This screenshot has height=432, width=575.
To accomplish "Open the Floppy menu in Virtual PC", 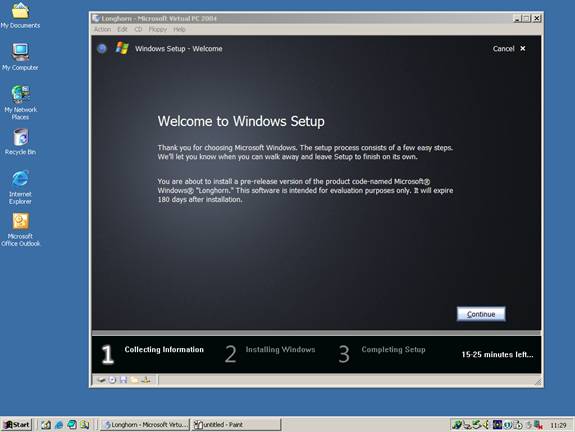I will tap(158, 29).
